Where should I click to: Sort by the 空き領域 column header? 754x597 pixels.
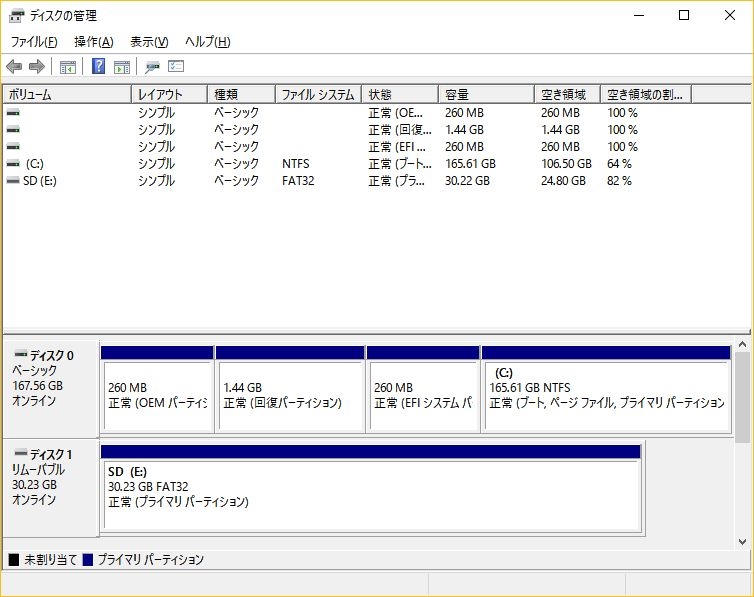(568, 94)
